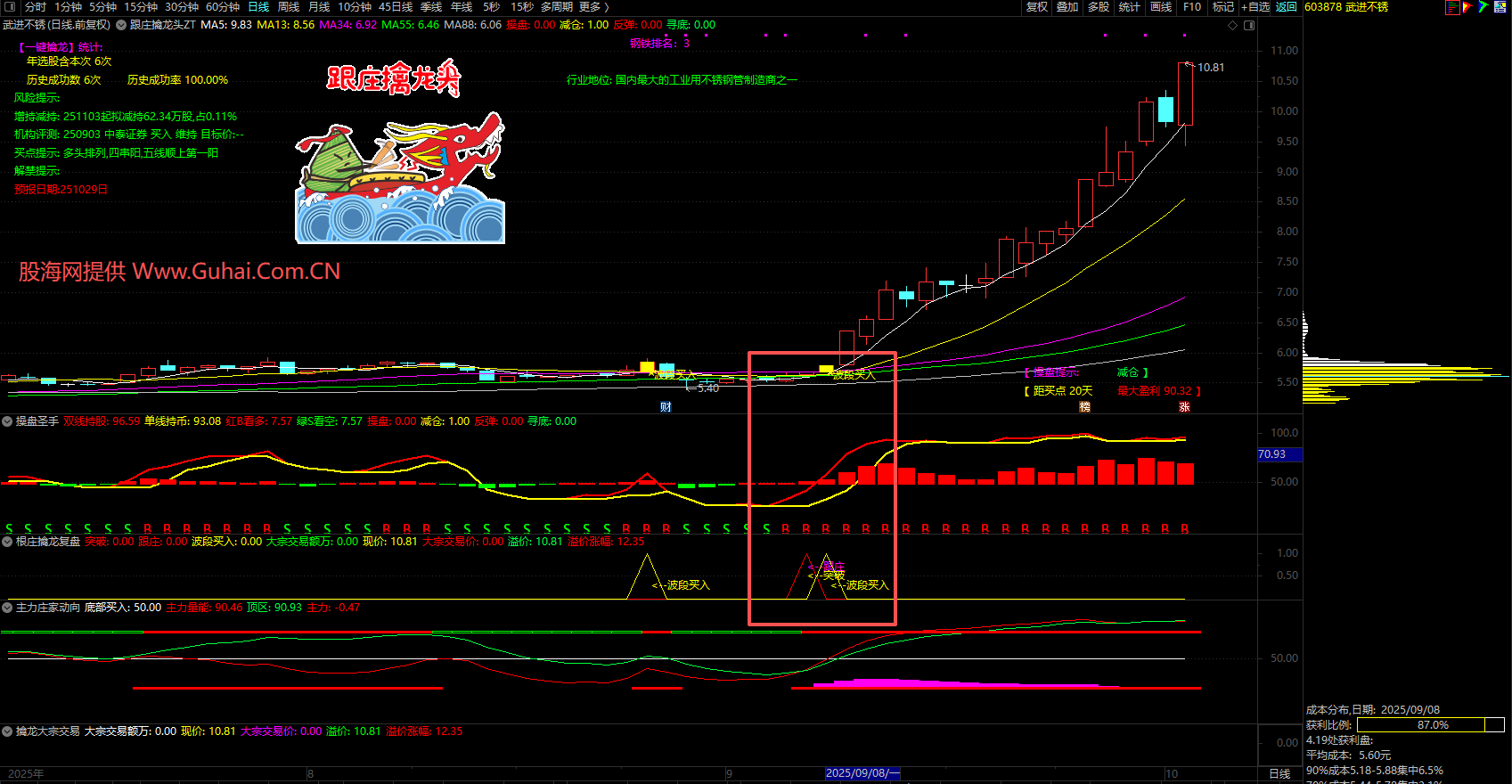Click the 榜 marker icon below the chart

pyautogui.click(x=1084, y=407)
